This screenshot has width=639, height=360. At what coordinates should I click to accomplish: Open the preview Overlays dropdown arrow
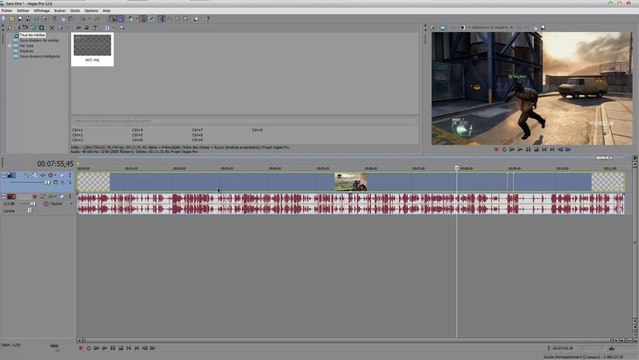point(526,28)
